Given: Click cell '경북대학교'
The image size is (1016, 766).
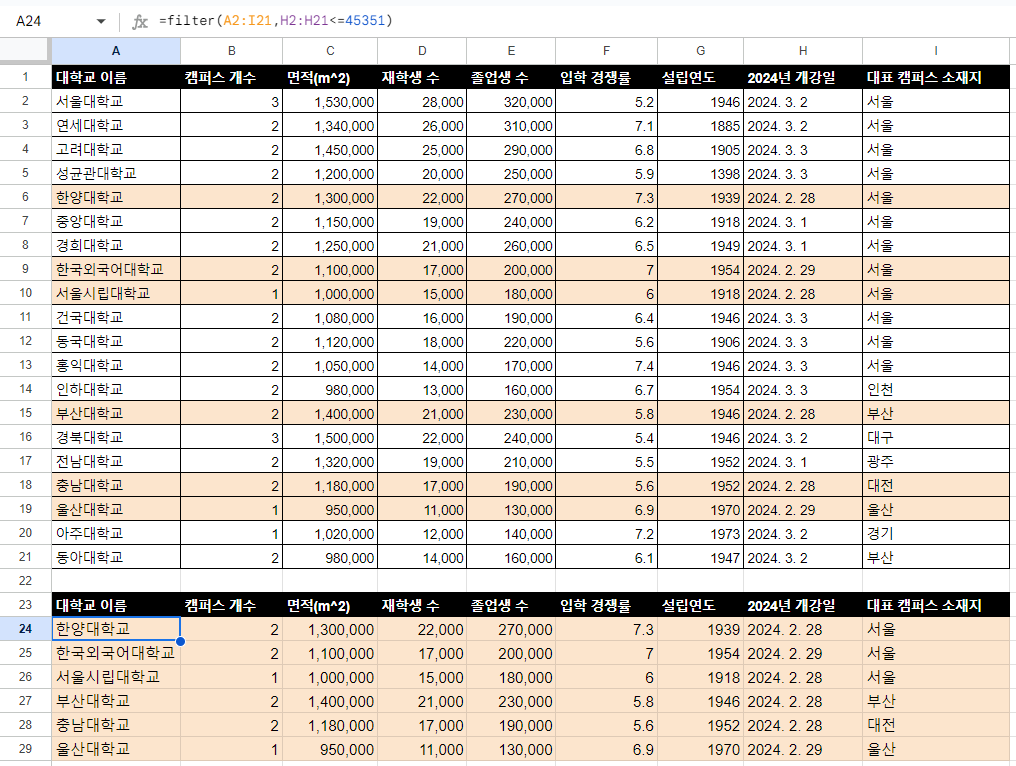Looking at the screenshot, I should [x=116, y=437].
